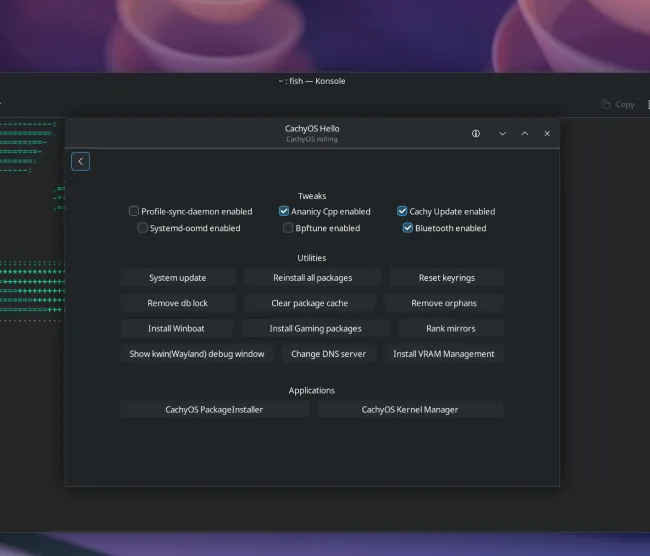Click Rank mirrors button
The width and height of the screenshot is (650, 556).
(451, 328)
